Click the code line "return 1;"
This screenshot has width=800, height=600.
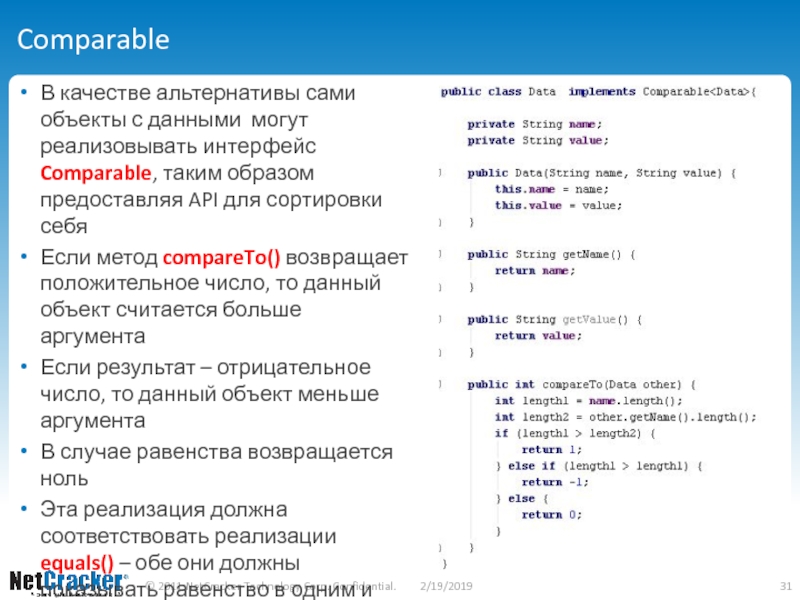pos(552,449)
